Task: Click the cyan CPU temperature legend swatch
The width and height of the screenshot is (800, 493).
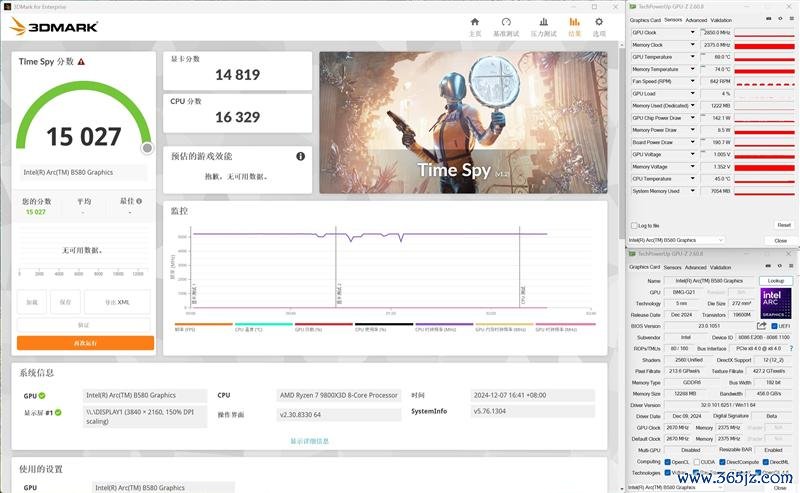Action: click(264, 324)
